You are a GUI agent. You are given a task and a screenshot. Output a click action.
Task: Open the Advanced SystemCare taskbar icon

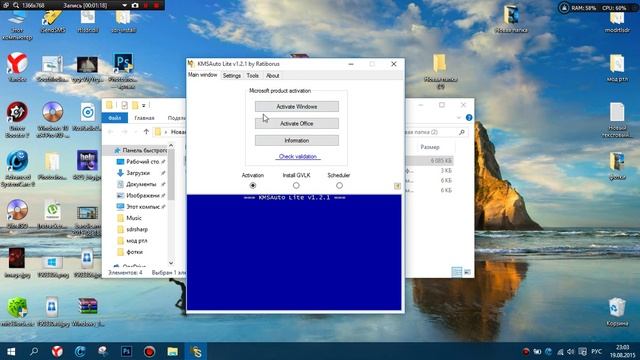(80, 351)
